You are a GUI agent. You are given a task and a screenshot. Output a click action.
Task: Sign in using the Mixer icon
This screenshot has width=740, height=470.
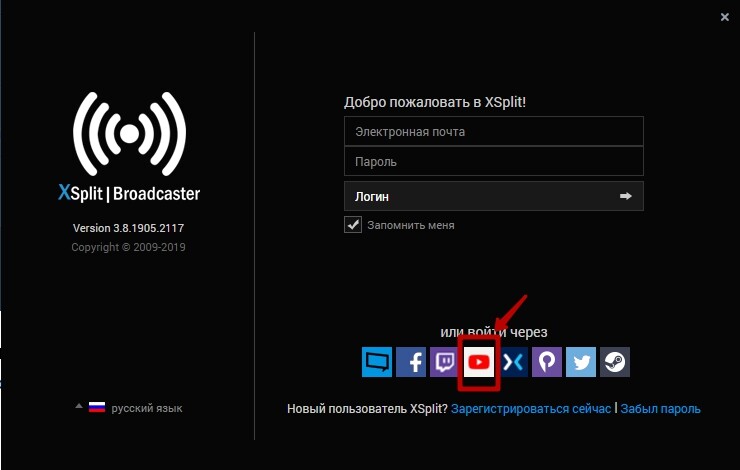[513, 362]
